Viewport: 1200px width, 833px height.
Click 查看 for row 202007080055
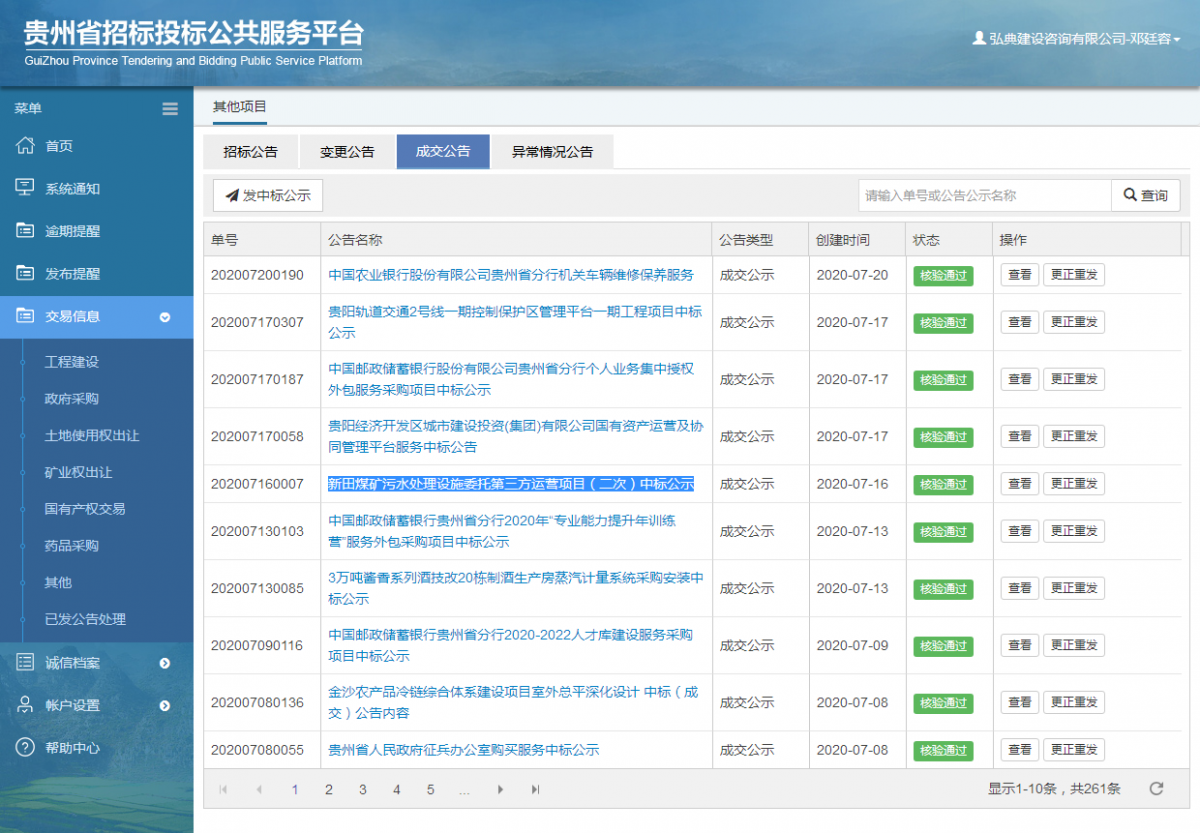point(1019,750)
